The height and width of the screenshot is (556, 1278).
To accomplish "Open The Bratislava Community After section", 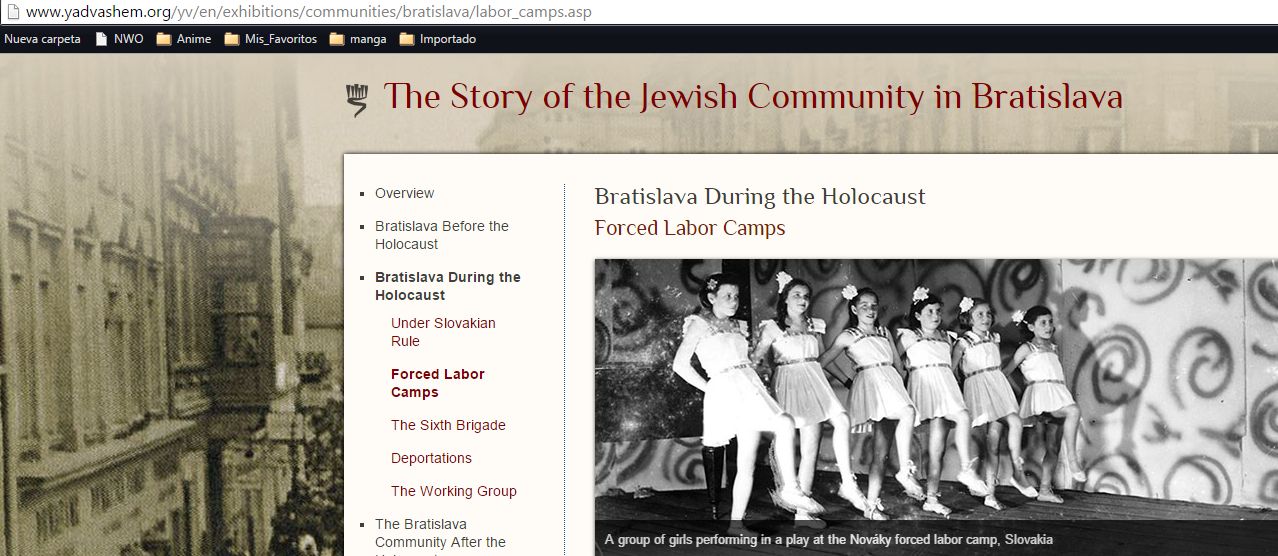I will [440, 533].
